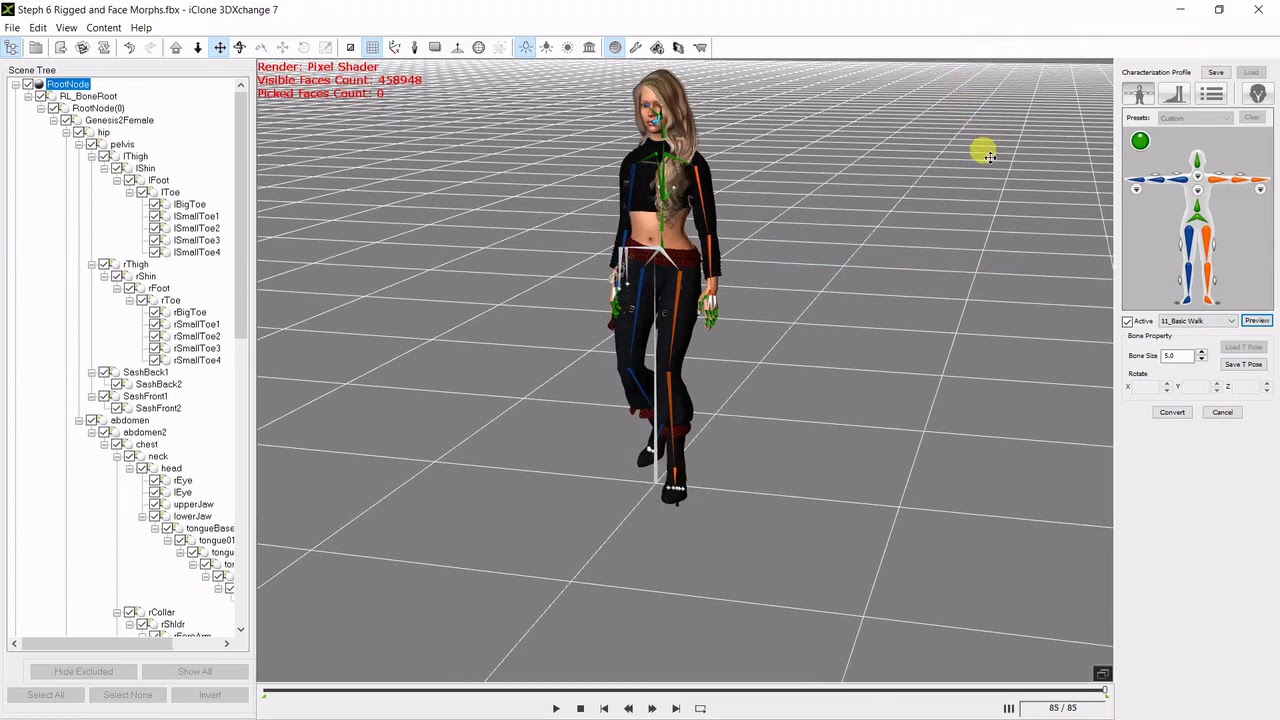Click the globe wireframe toolbar icon

coord(478,47)
